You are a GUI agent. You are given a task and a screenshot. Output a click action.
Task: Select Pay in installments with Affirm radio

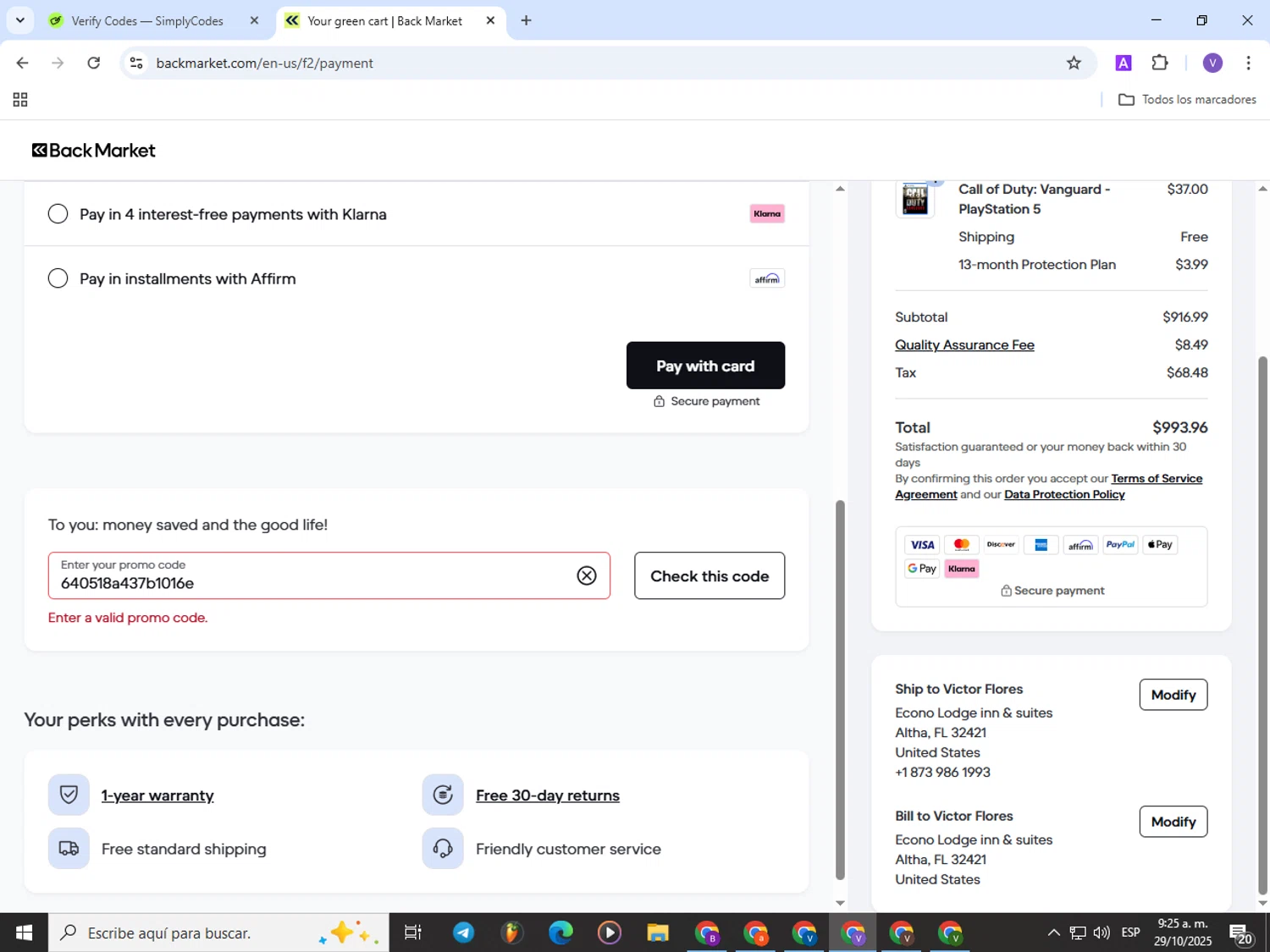[x=58, y=278]
